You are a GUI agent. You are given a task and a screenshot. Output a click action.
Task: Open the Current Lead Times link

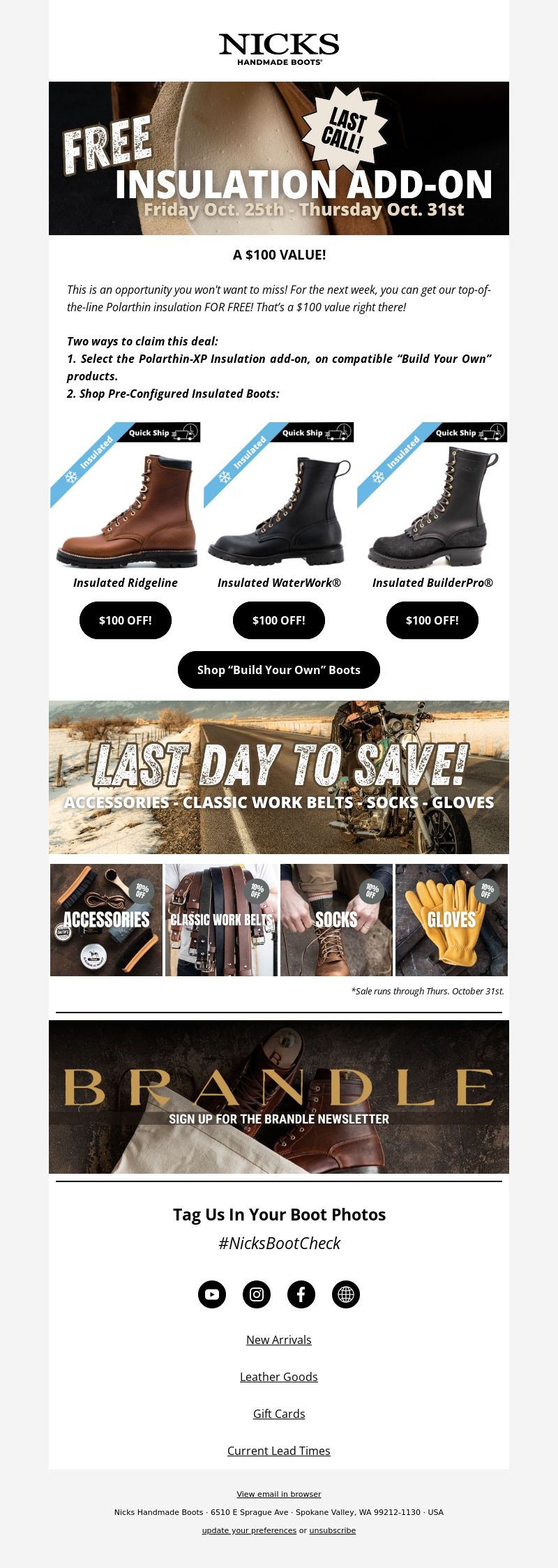[279, 1451]
